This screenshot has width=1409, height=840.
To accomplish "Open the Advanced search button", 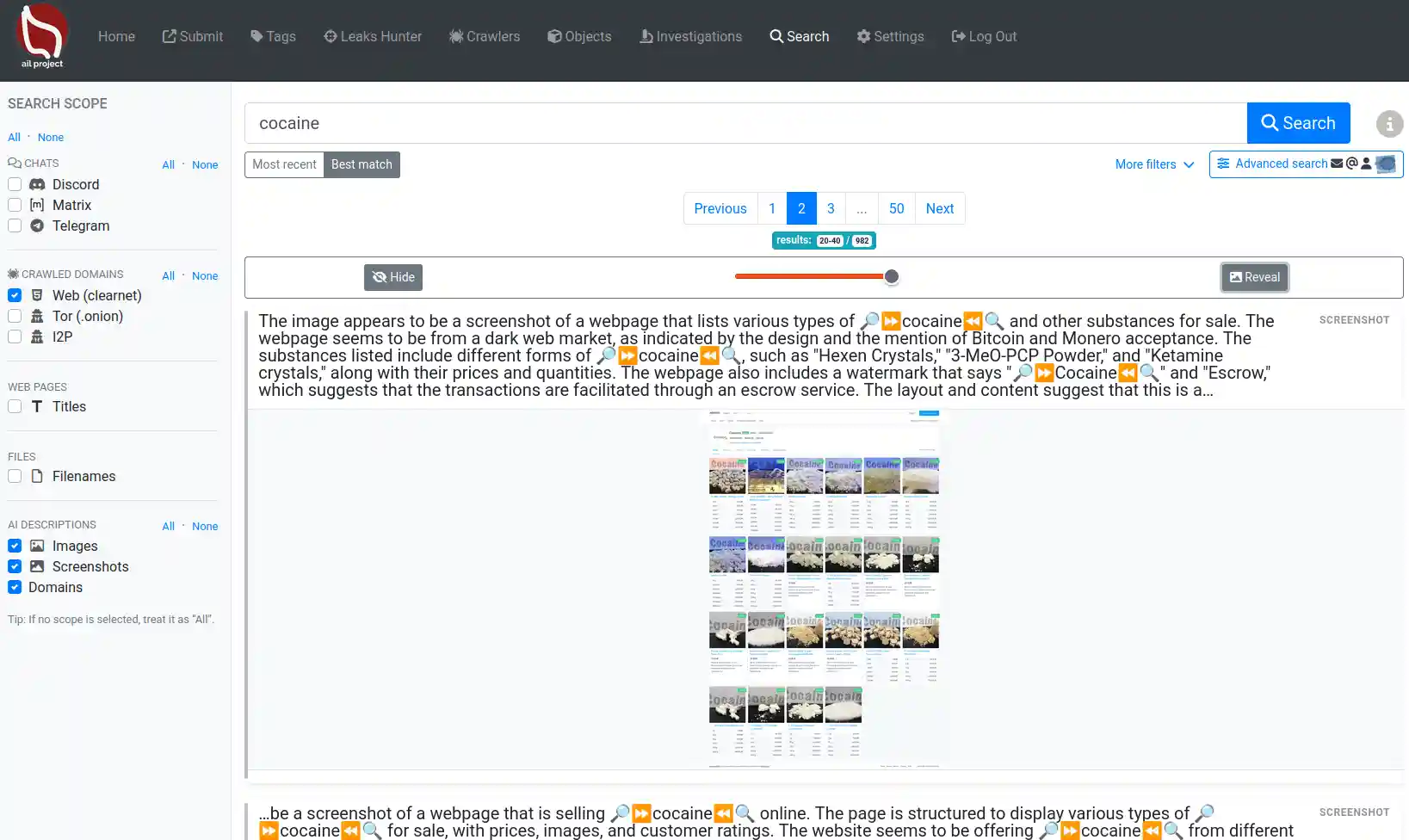I will [x=1306, y=164].
